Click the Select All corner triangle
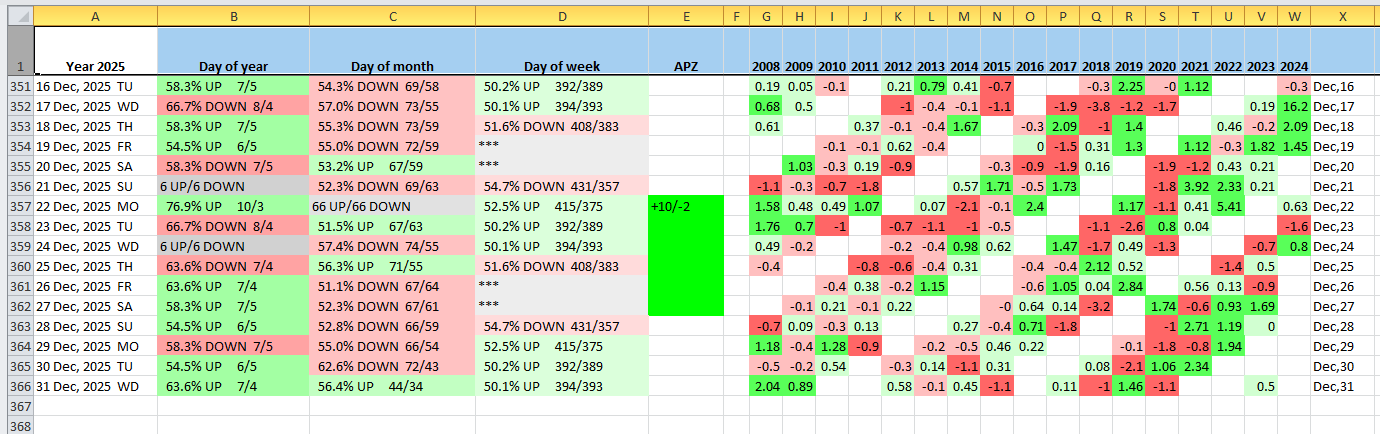 (17, 17)
